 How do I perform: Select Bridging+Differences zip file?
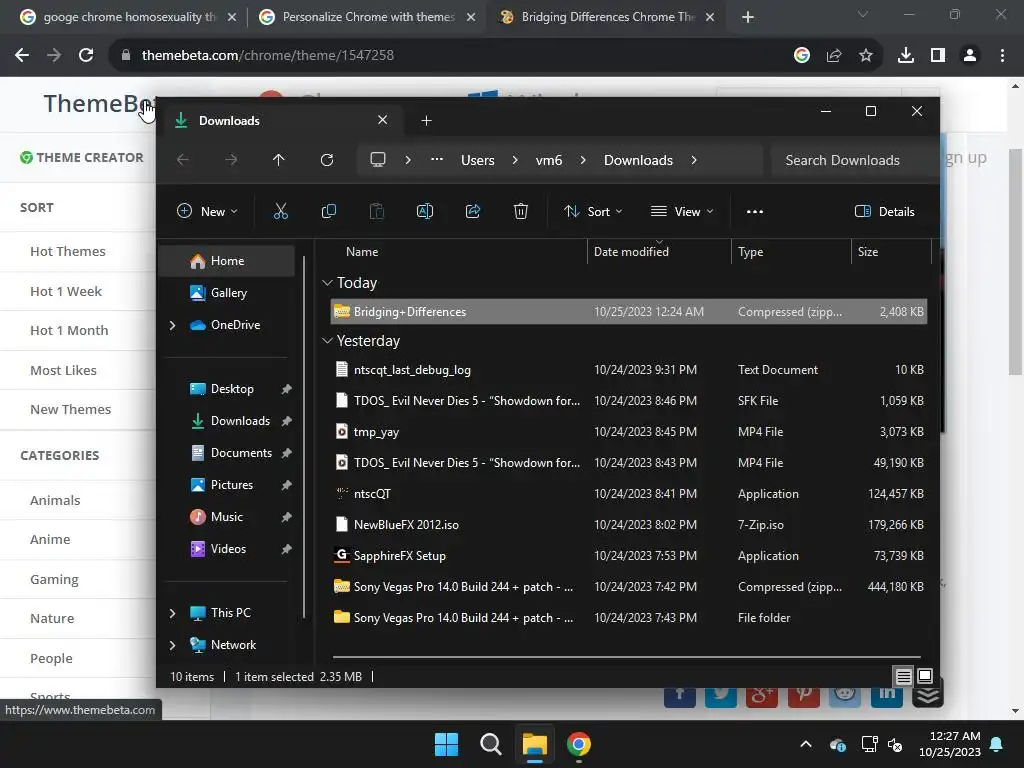coord(629,312)
